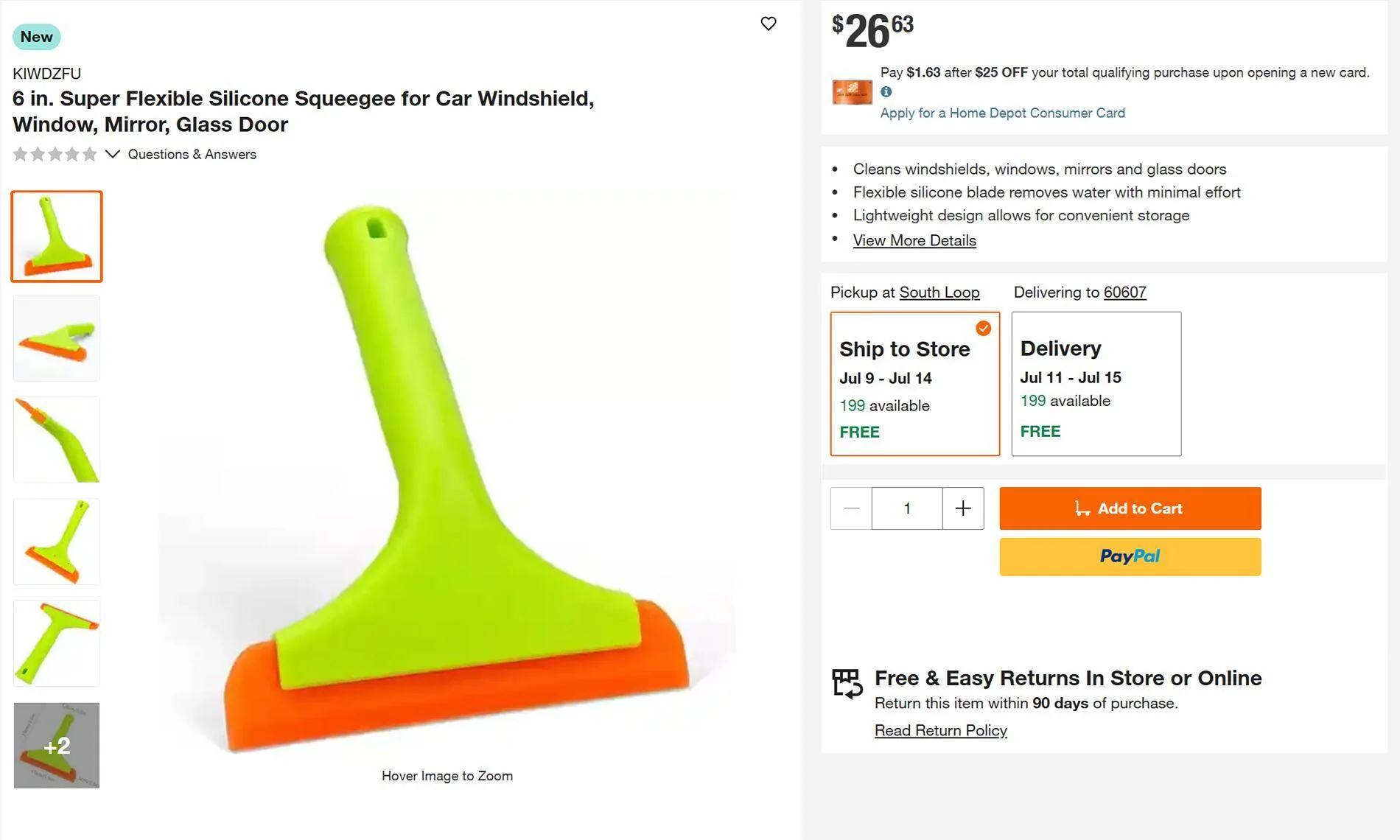Click the star rating icons

click(55, 155)
